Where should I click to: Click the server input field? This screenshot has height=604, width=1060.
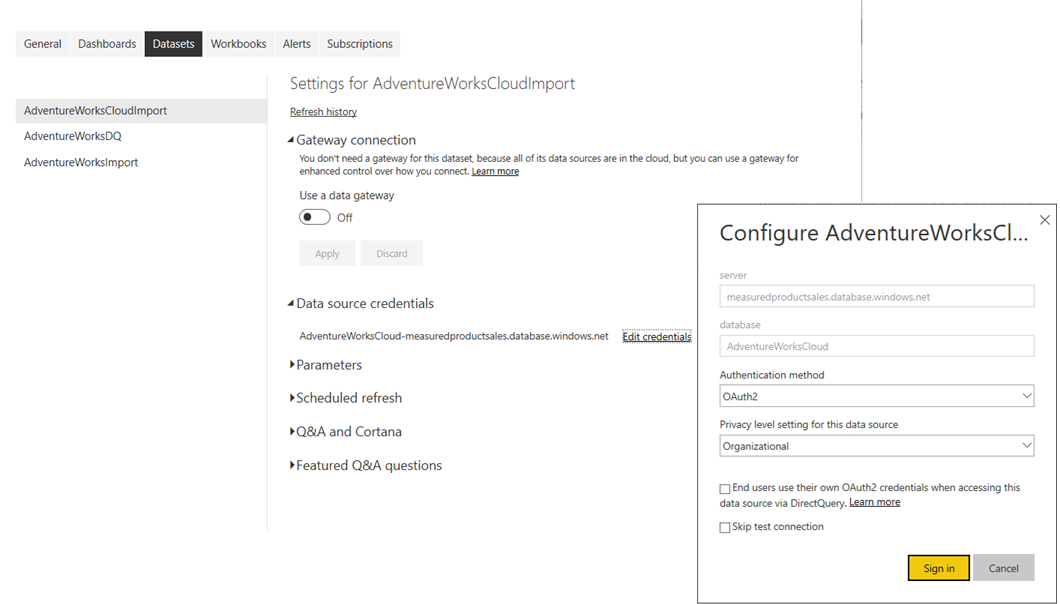tap(876, 295)
